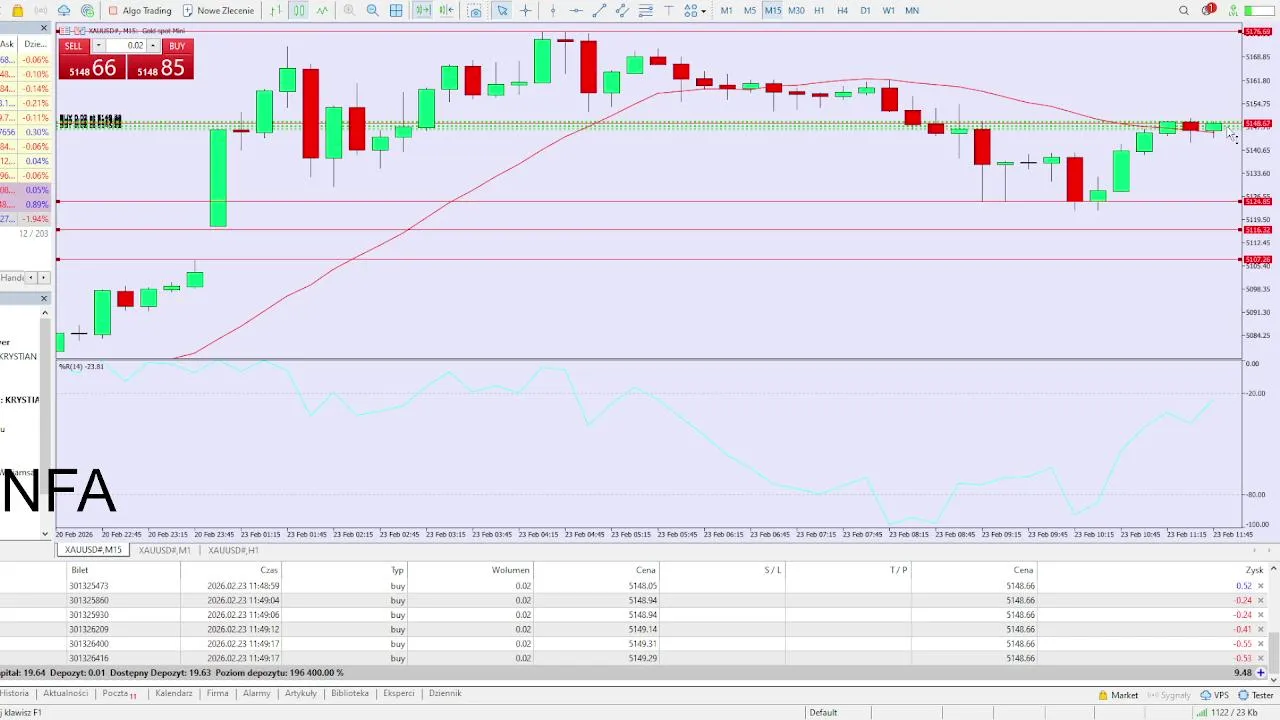1280x720 pixels.
Task: Switch chart to M1 timeframe
Action: pyautogui.click(x=726, y=11)
